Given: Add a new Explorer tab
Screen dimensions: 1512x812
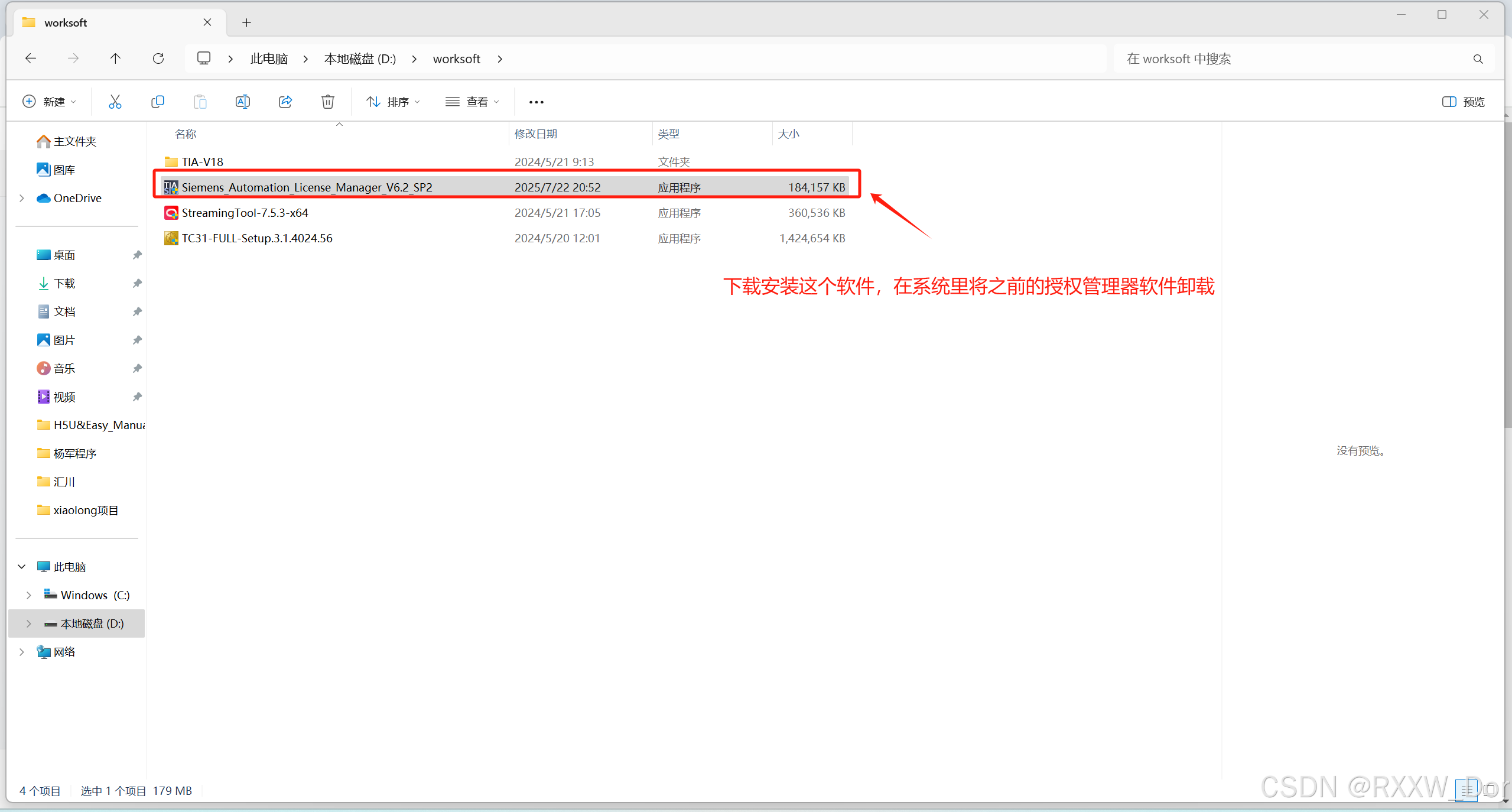Looking at the screenshot, I should (246, 22).
